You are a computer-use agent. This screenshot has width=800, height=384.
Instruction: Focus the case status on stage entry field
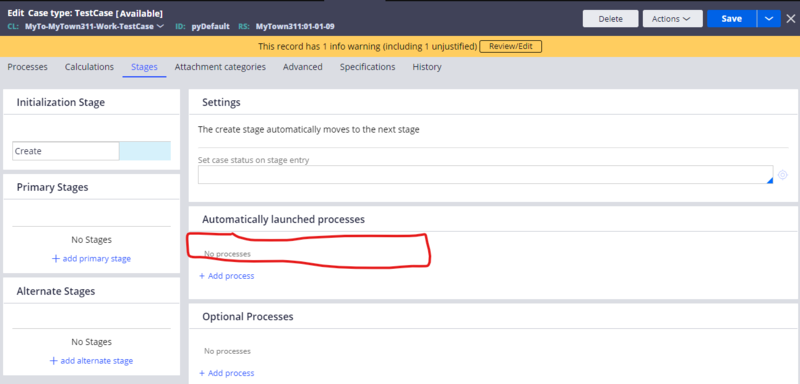(x=486, y=174)
